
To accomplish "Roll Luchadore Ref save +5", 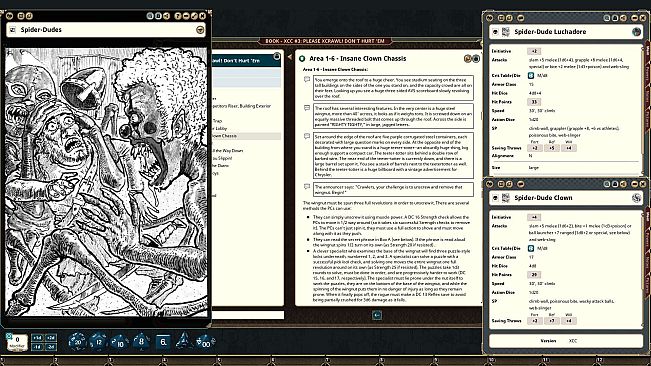I will (552, 148).
